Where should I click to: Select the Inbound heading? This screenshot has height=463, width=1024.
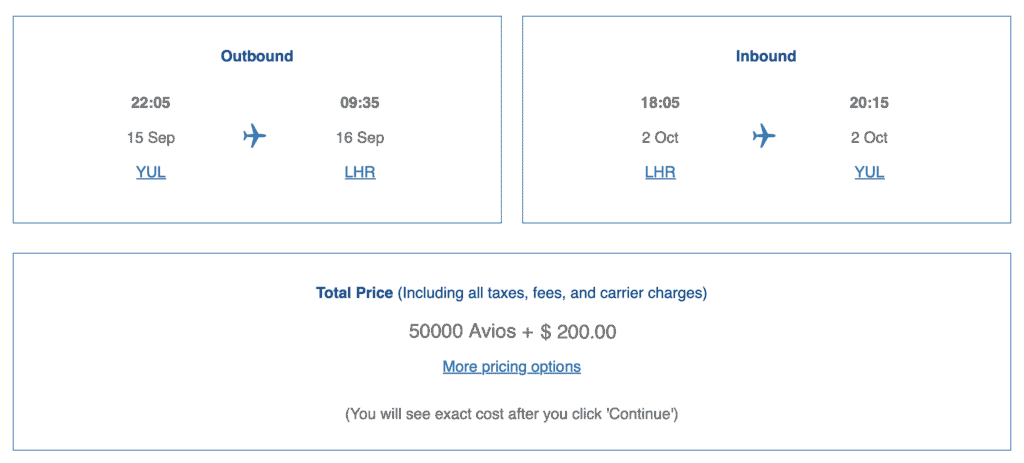pos(766,56)
